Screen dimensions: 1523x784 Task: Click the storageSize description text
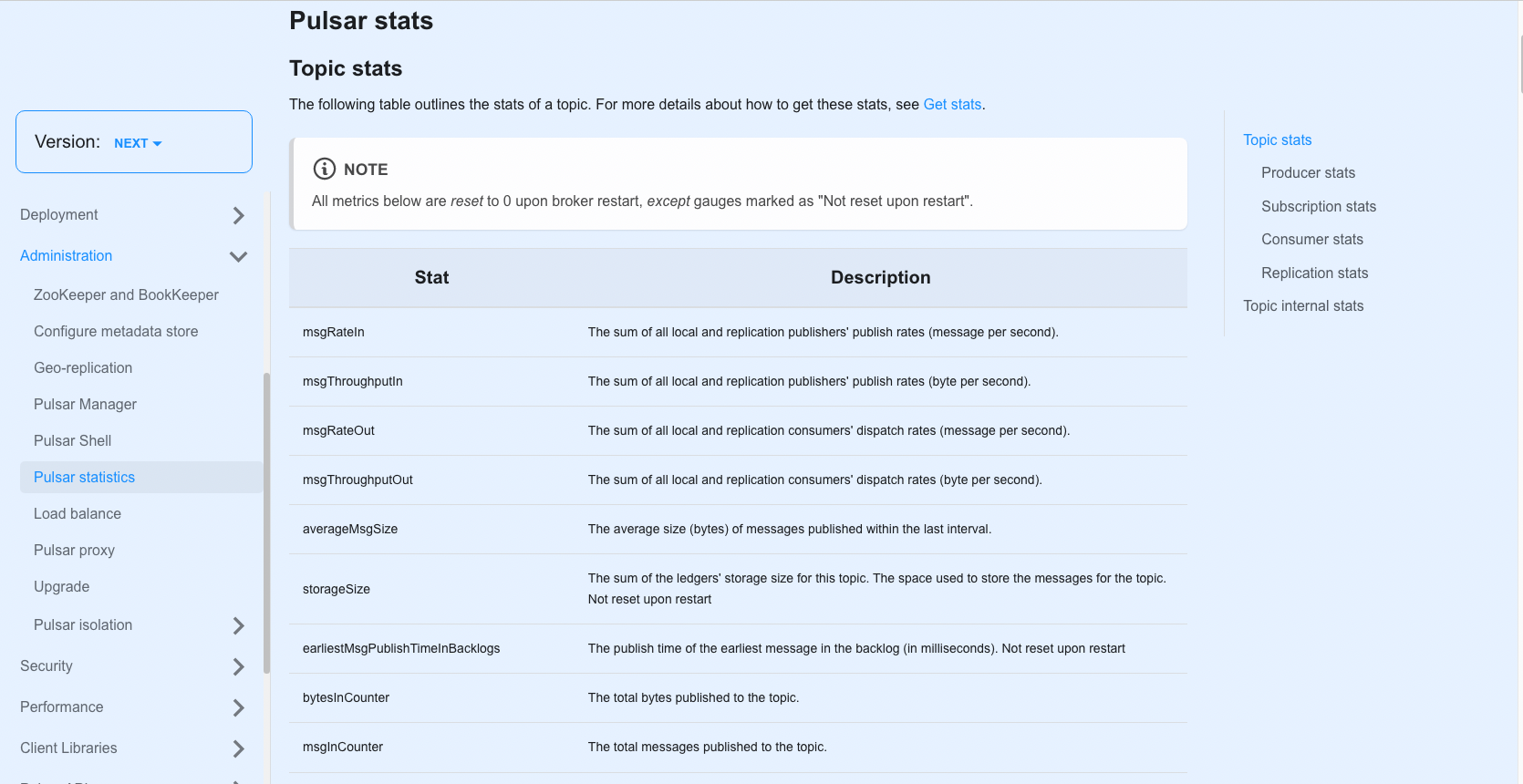click(877, 589)
